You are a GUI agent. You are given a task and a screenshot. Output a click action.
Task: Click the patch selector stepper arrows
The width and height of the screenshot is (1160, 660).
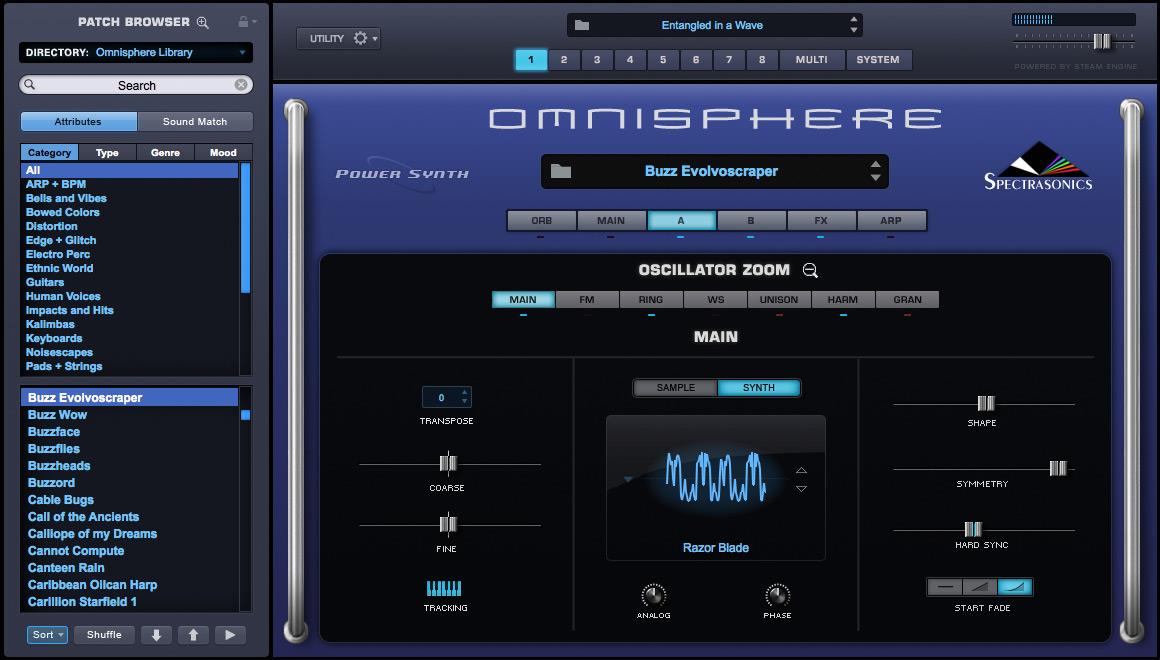[872, 170]
